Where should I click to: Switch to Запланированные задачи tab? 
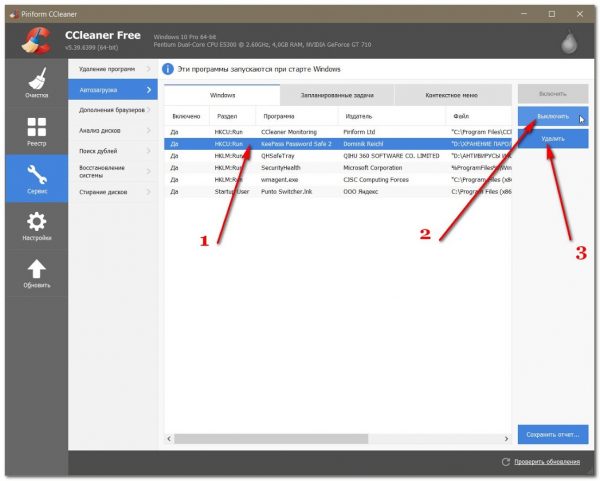[337, 95]
